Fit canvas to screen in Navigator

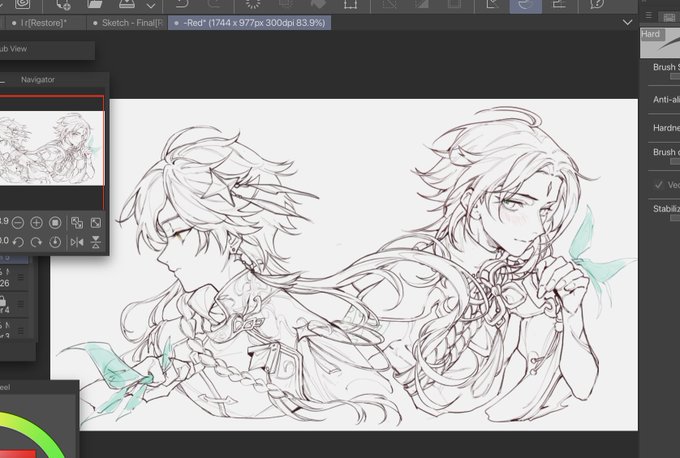pyautogui.click(x=96, y=223)
